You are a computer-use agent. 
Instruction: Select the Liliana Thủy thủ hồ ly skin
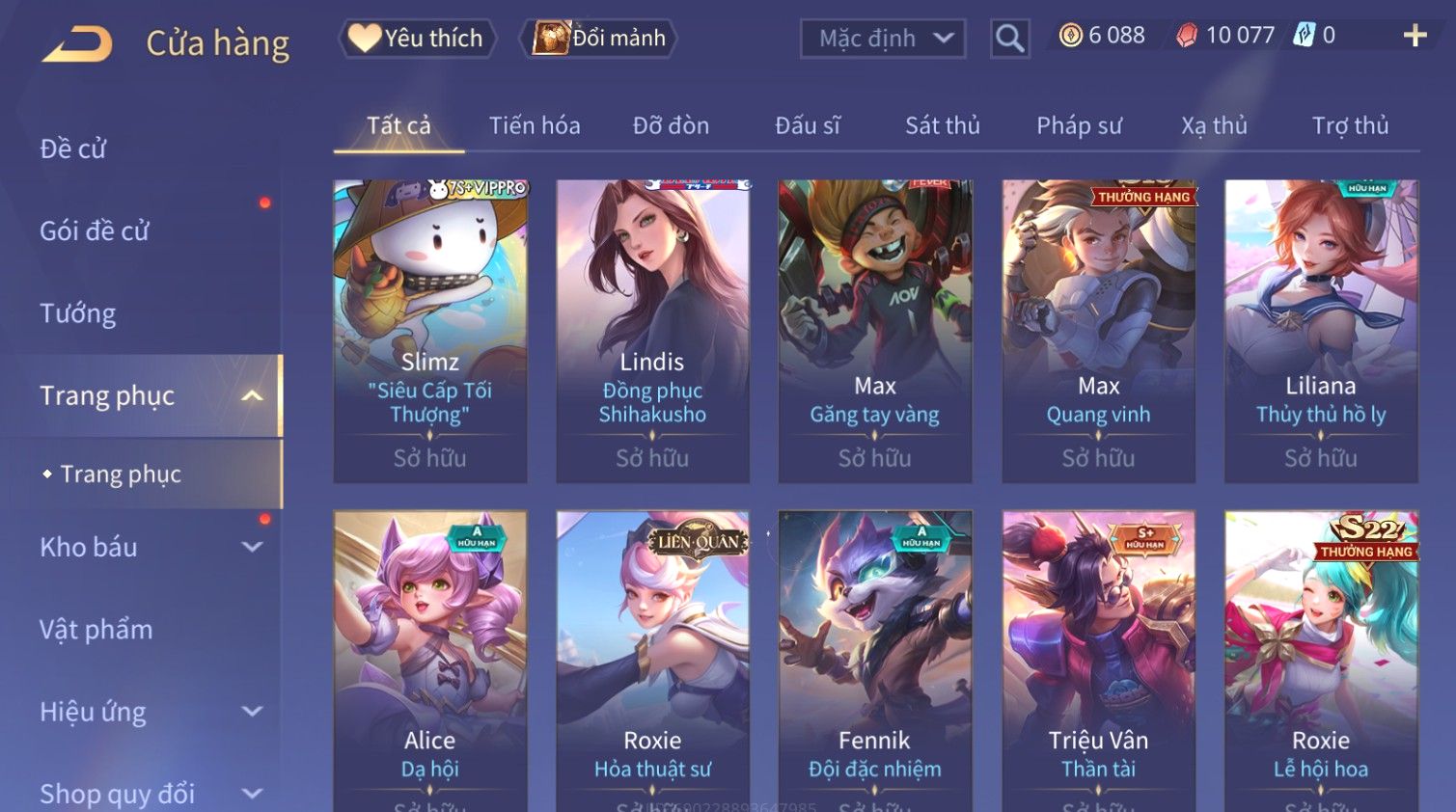click(1321, 331)
